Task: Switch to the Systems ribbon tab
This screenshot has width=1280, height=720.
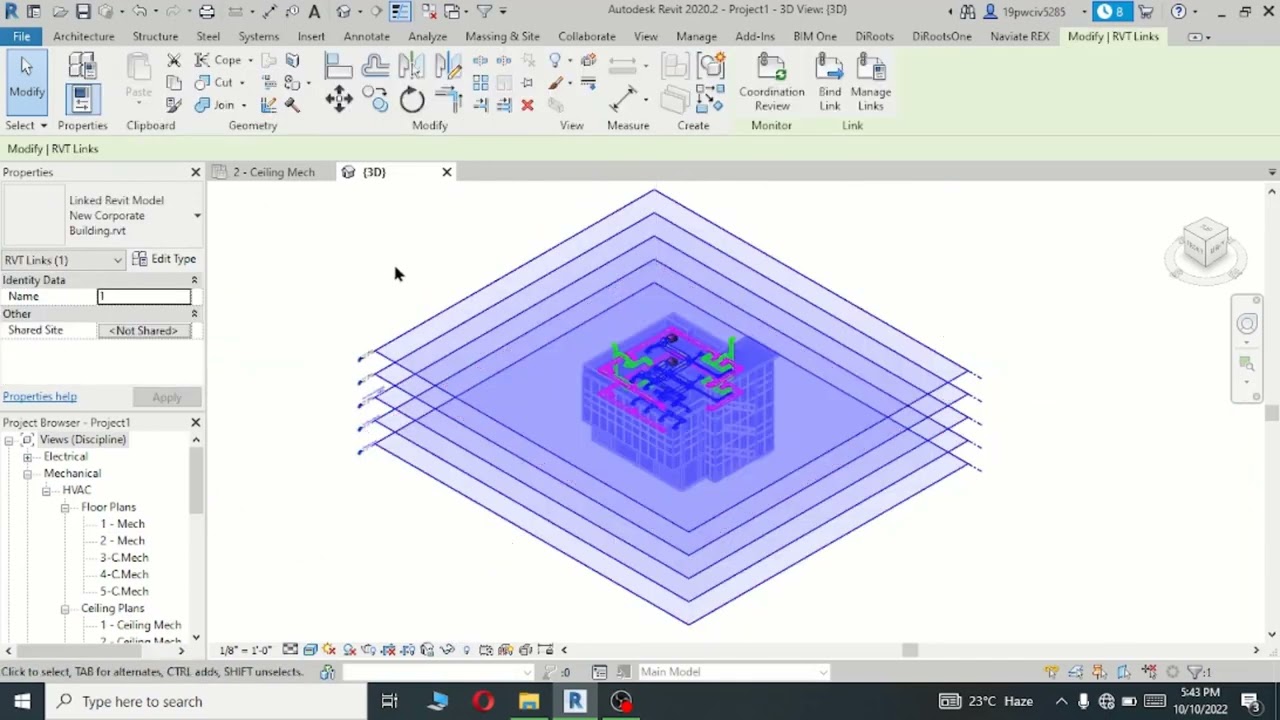Action: (258, 36)
